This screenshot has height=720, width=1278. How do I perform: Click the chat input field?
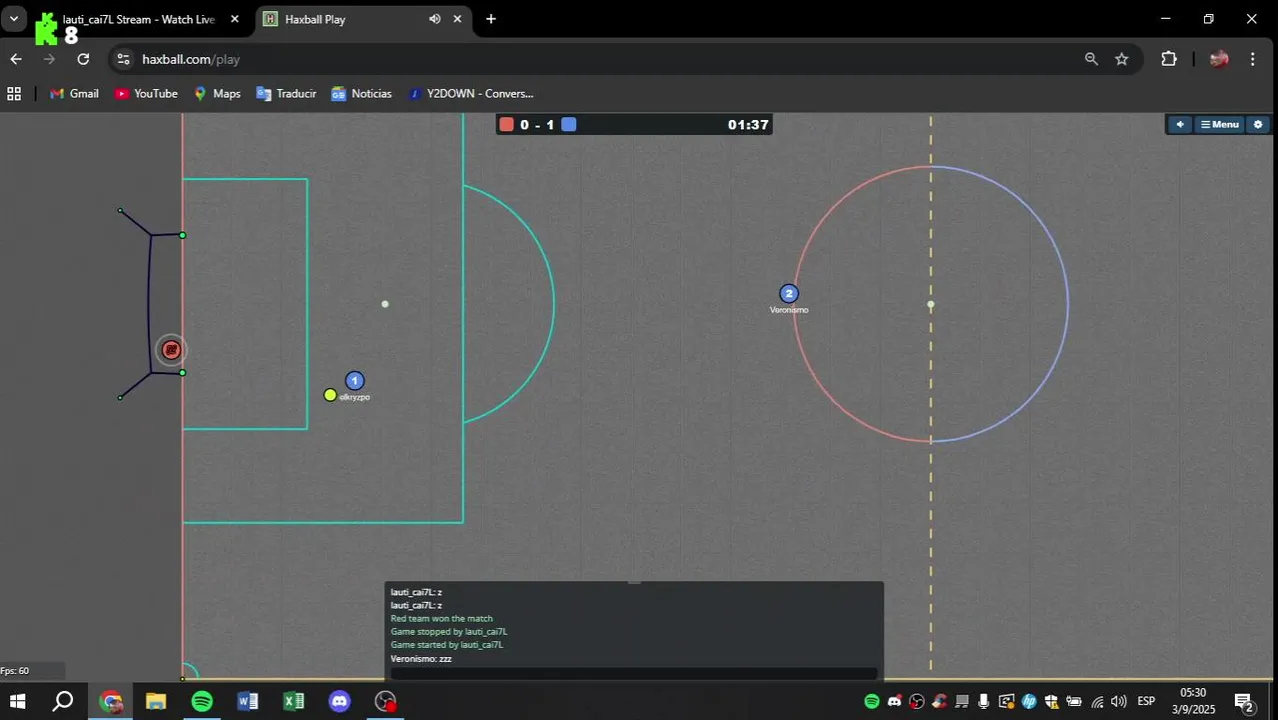click(634, 673)
